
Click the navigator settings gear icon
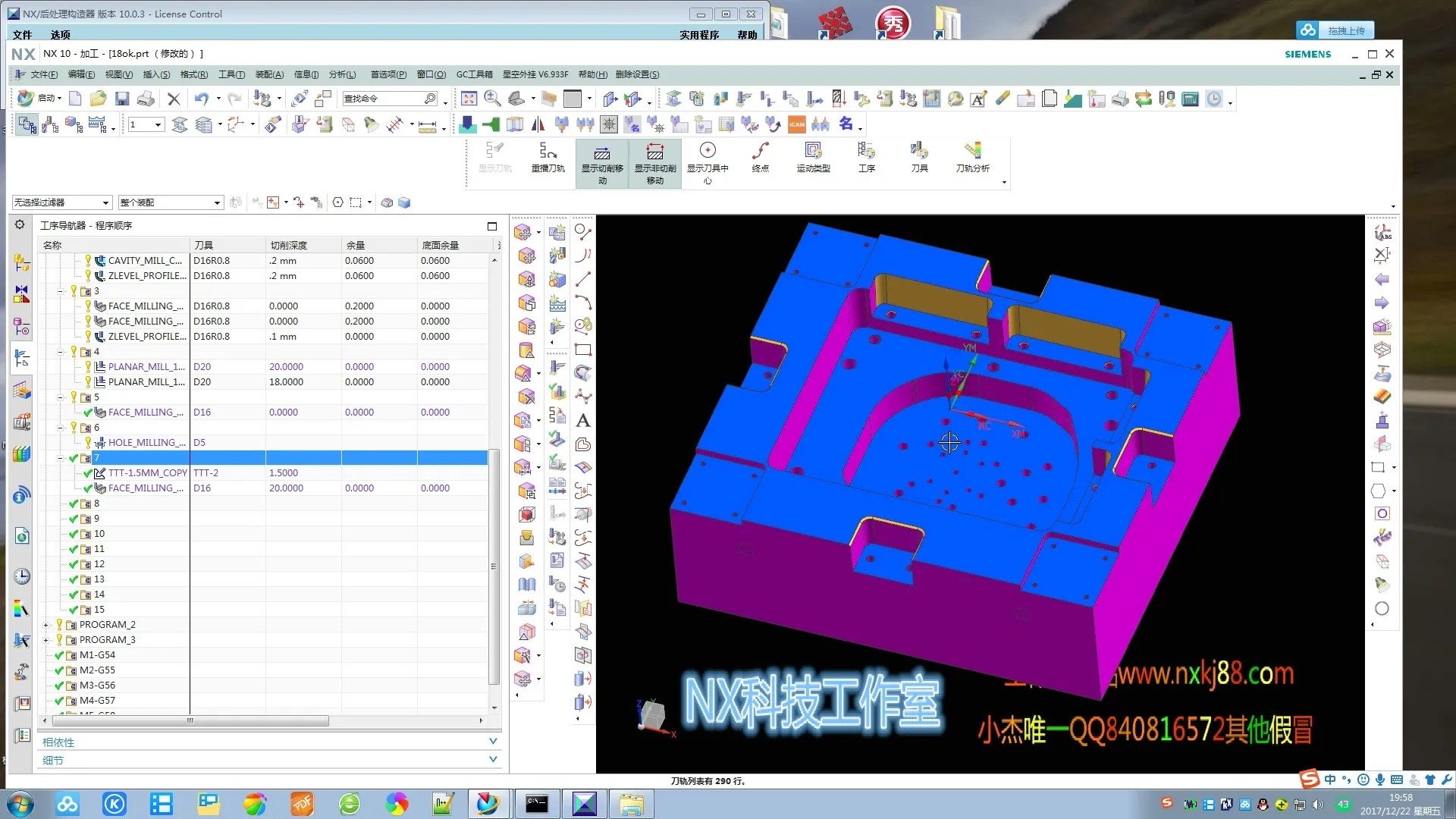point(20,224)
